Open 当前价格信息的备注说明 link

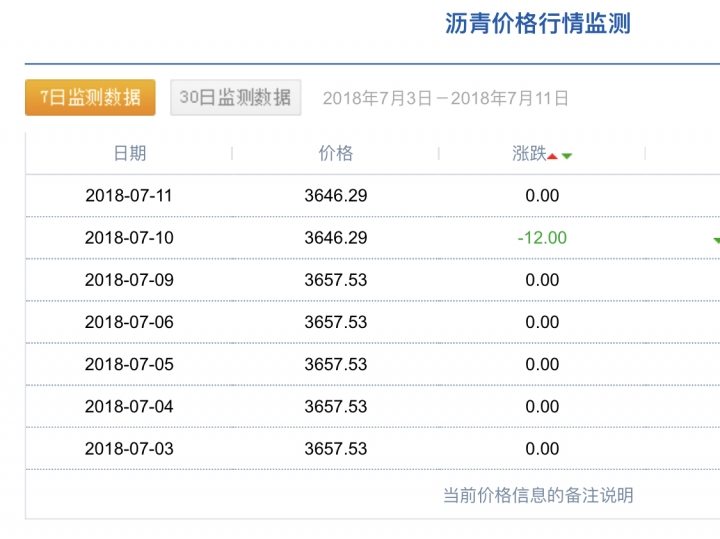tap(538, 495)
